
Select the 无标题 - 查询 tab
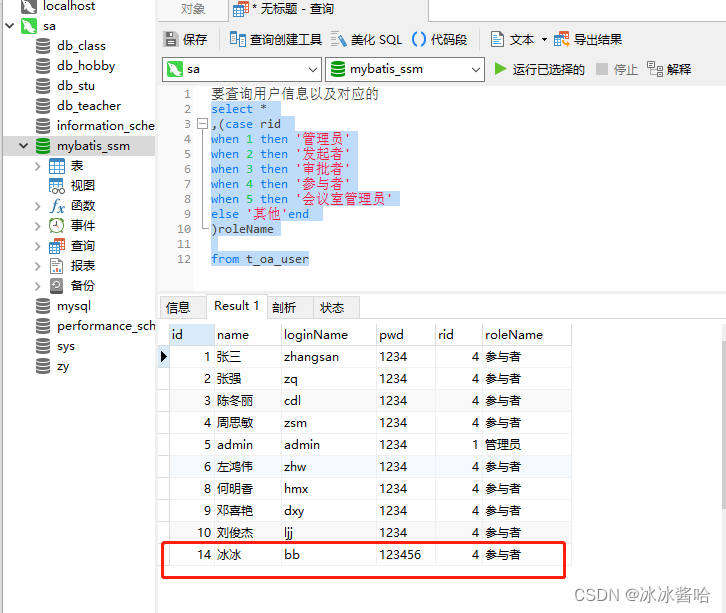coord(329,9)
